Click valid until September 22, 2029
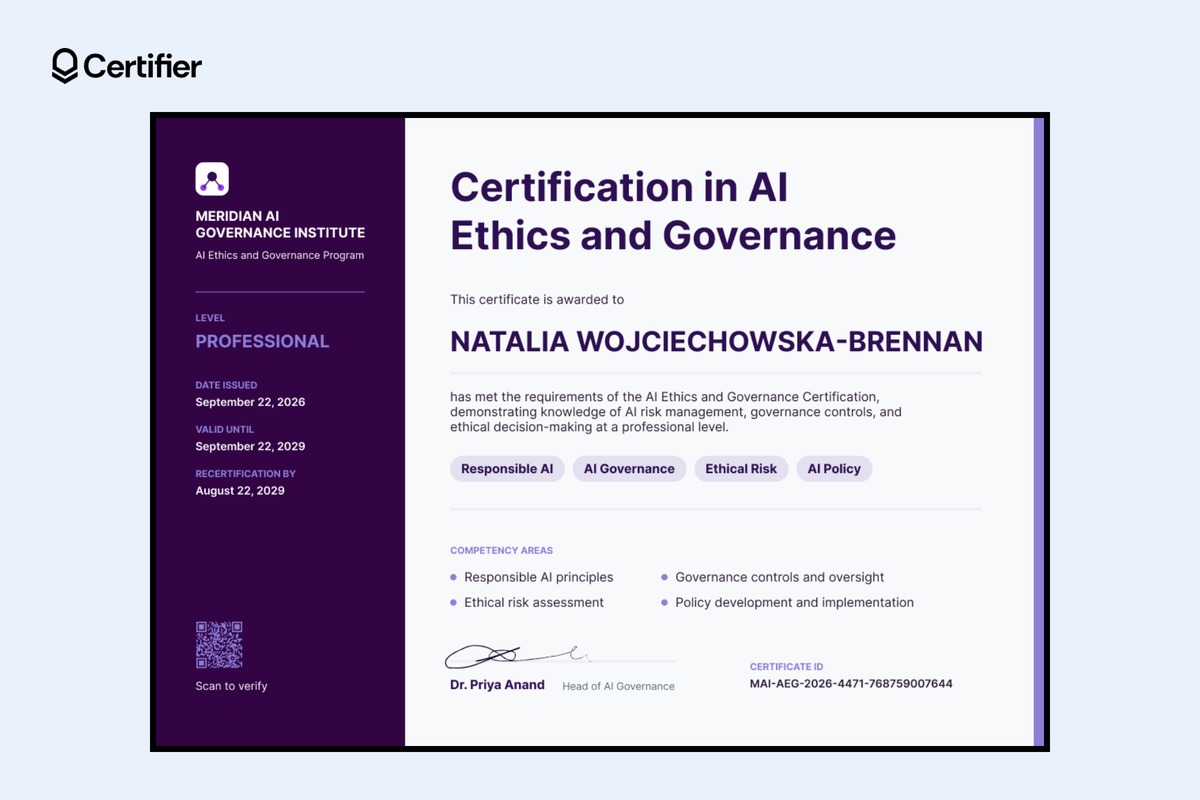 click(x=250, y=446)
